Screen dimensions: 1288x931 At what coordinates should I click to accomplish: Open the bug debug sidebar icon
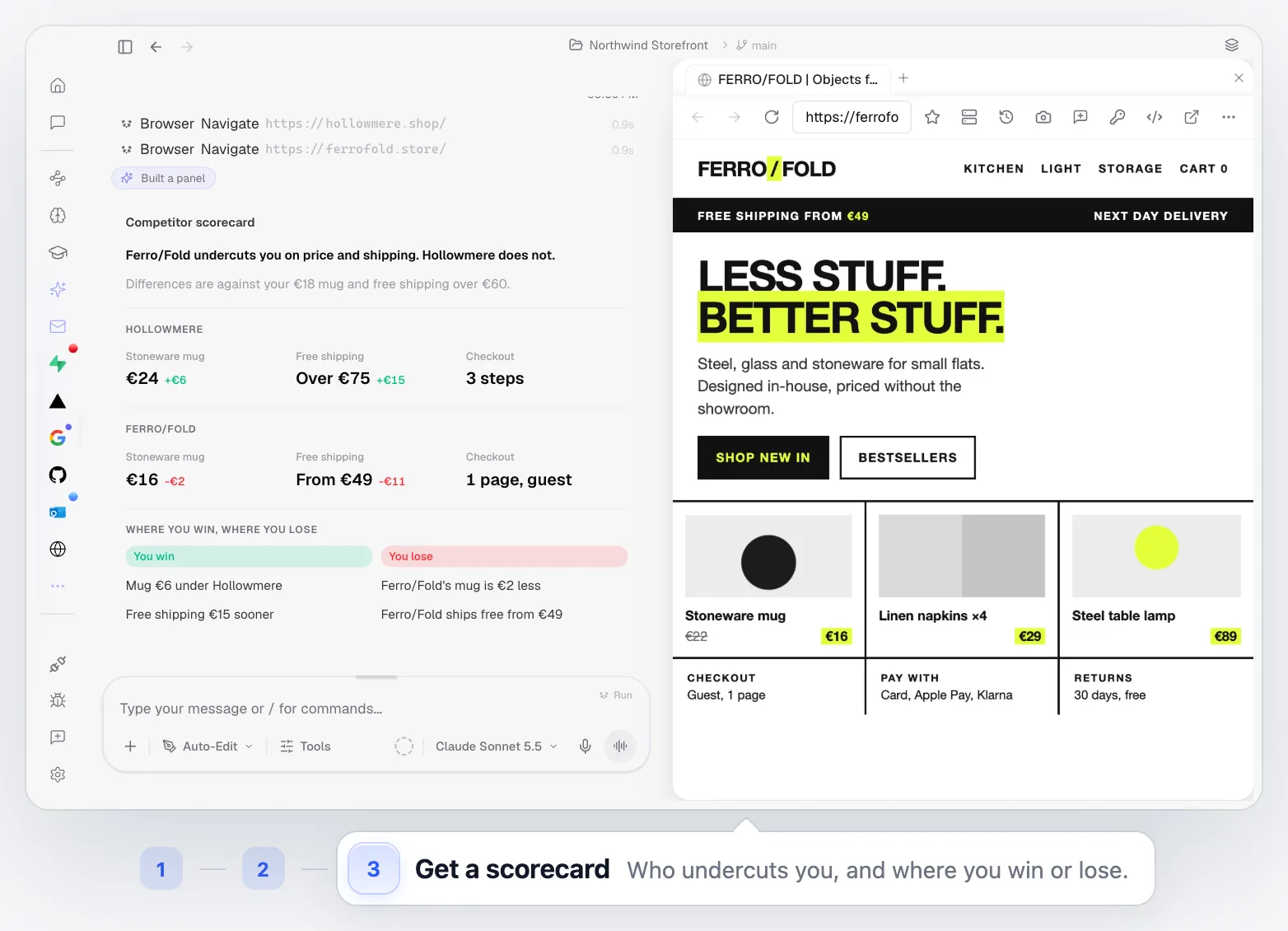coord(58,700)
